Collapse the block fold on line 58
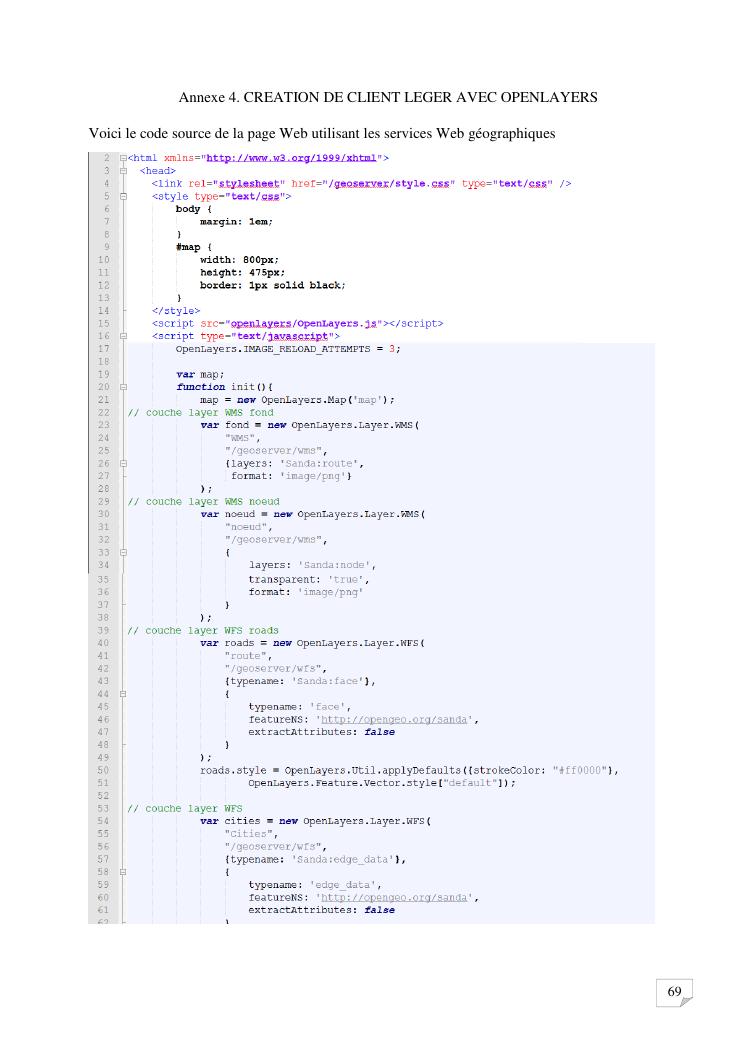Screen dimensions: 745x1053 (x=123, y=871)
